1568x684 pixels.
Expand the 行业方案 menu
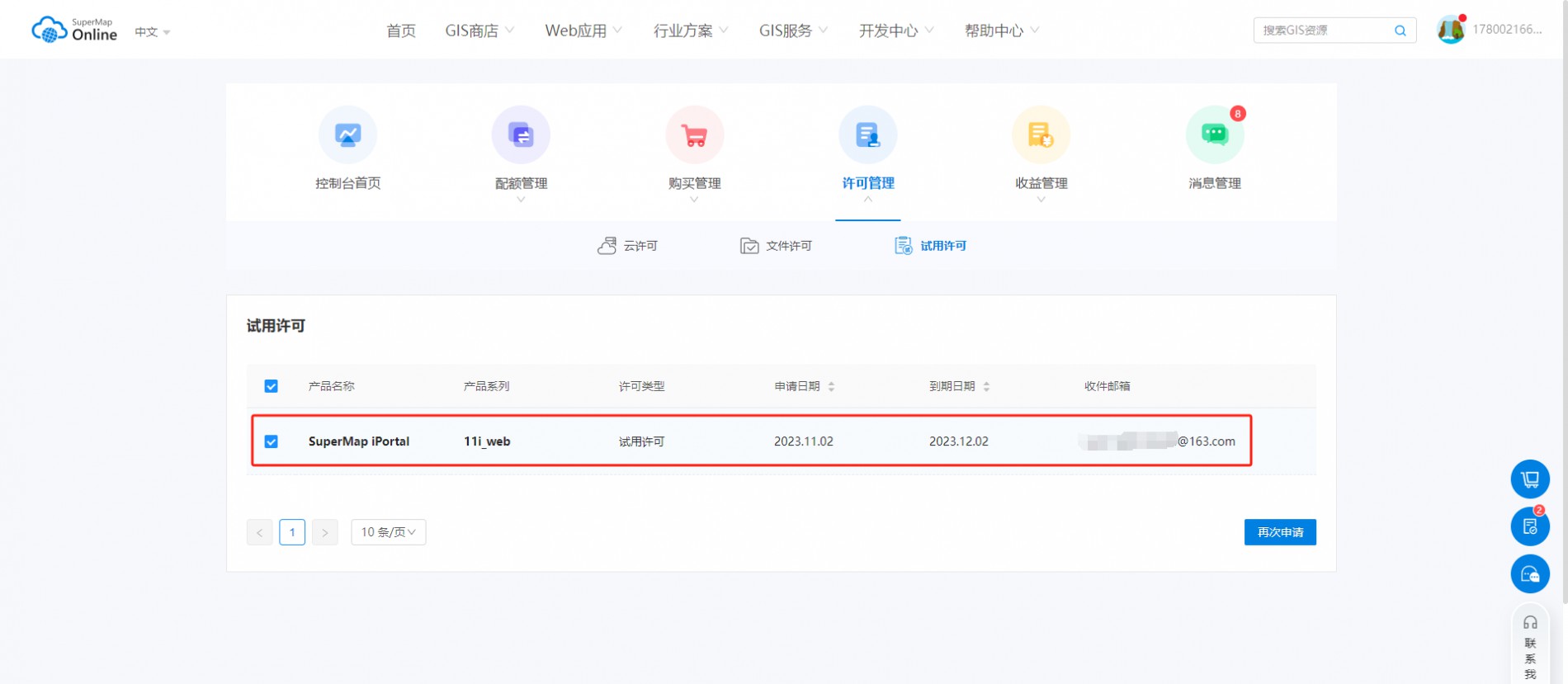691,31
